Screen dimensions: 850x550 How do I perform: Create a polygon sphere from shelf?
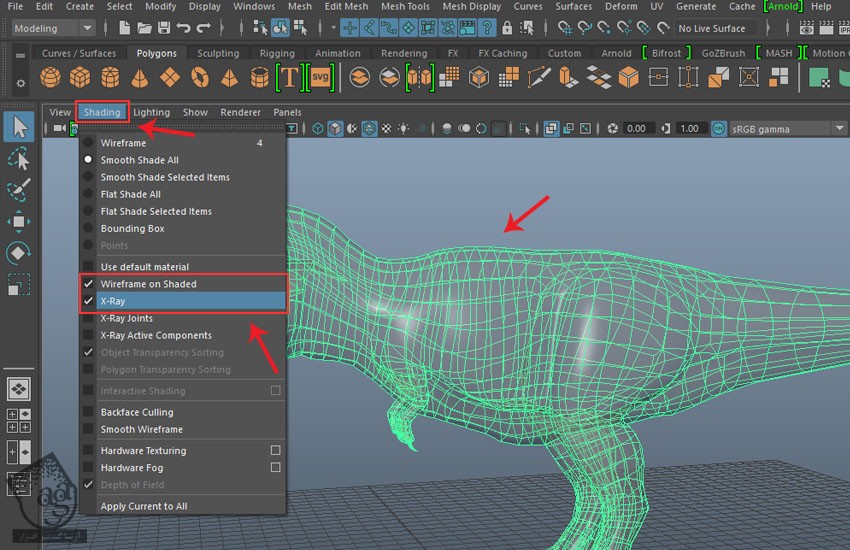[49, 76]
